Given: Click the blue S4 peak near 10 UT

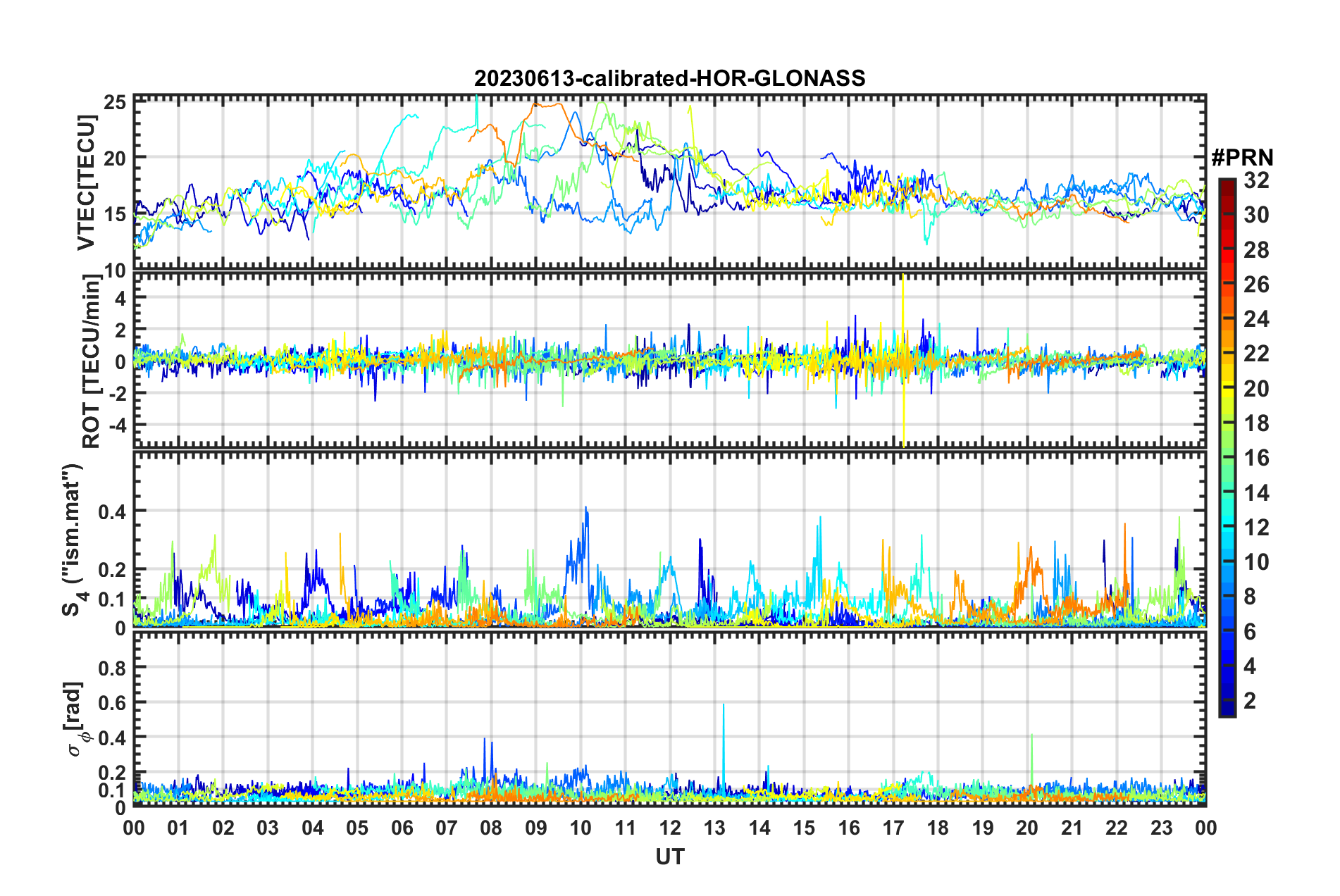Looking at the screenshot, I should point(585,514).
